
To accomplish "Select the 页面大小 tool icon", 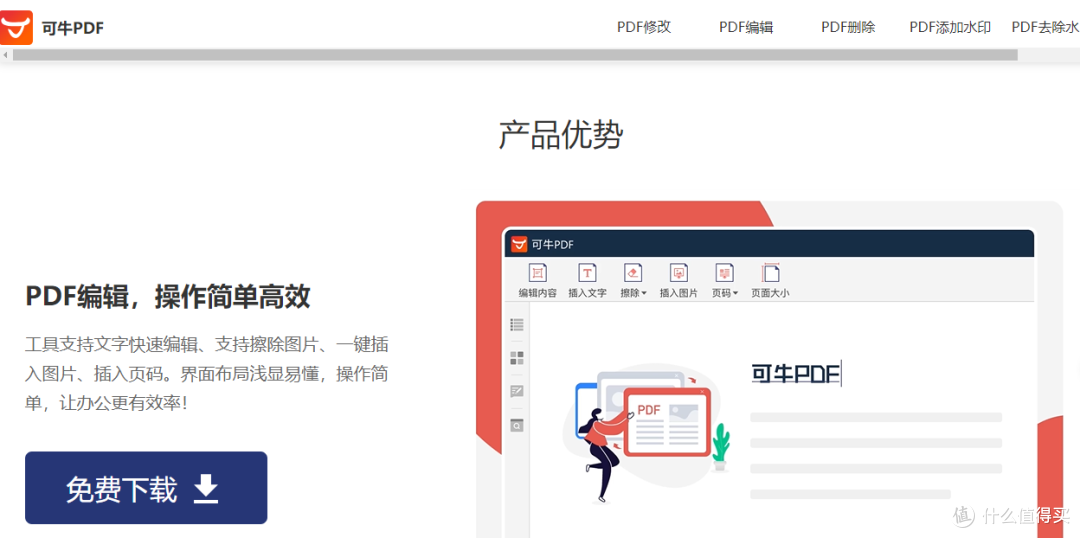I will coord(770,273).
